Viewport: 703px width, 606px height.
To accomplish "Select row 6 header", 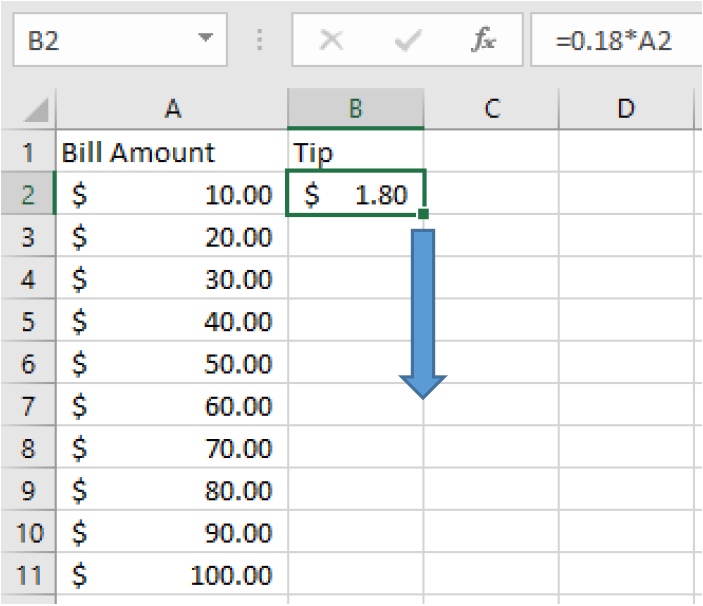I will (28, 363).
